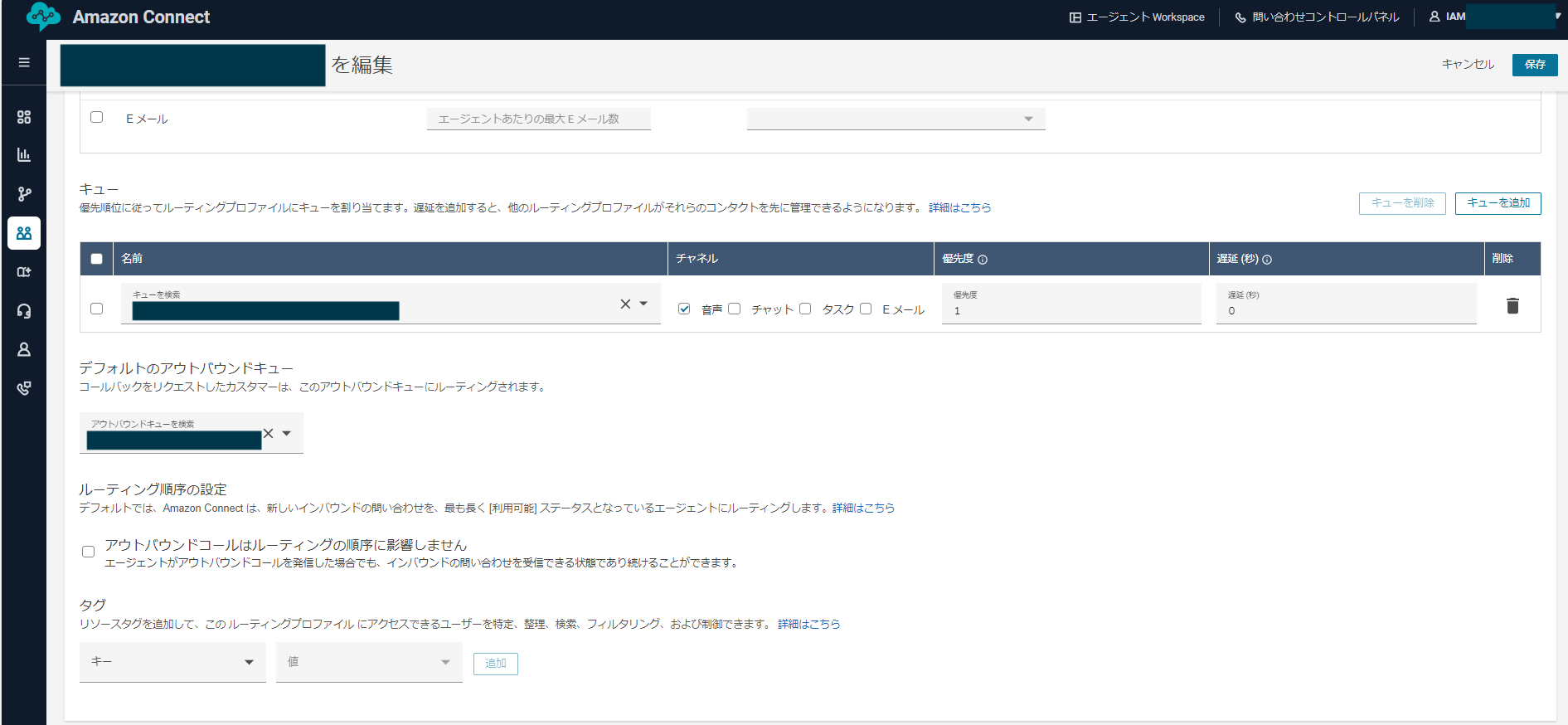The image size is (1568, 725).
Task: Open the headset agent applications sidebar icon
Action: [24, 311]
